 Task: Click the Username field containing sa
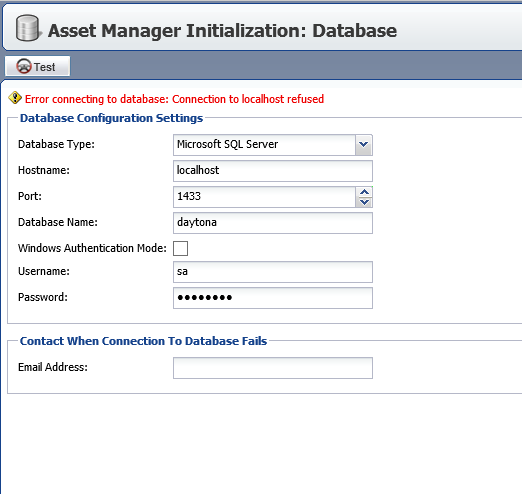point(273,272)
